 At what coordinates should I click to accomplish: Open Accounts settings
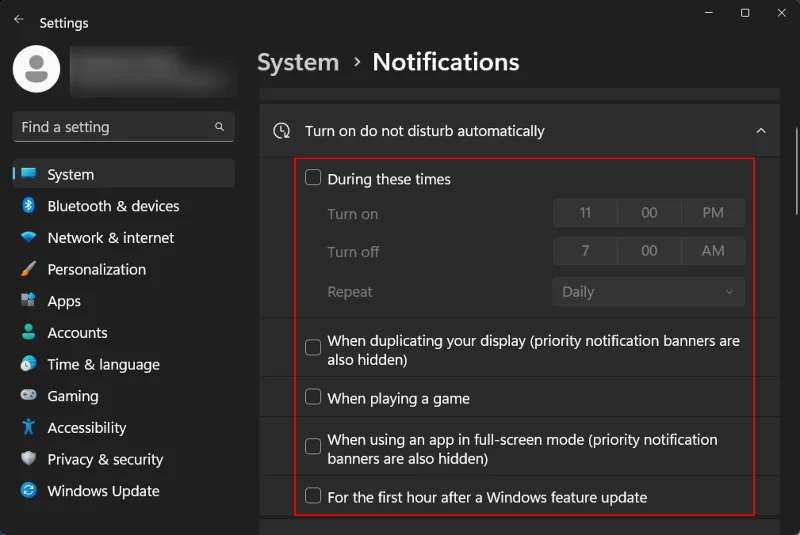[123, 332]
